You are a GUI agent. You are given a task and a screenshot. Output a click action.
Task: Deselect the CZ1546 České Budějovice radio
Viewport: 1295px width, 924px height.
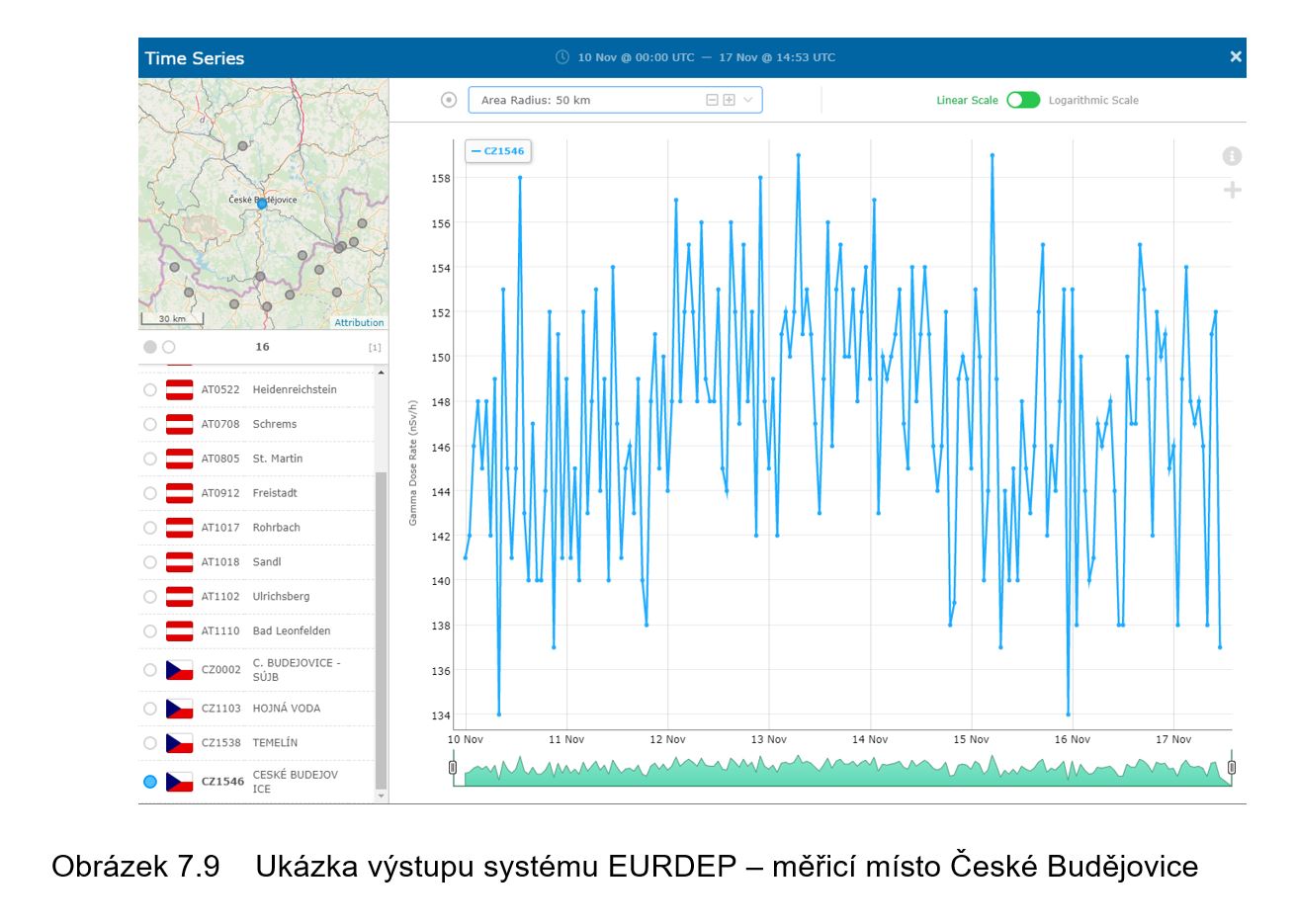(150, 782)
